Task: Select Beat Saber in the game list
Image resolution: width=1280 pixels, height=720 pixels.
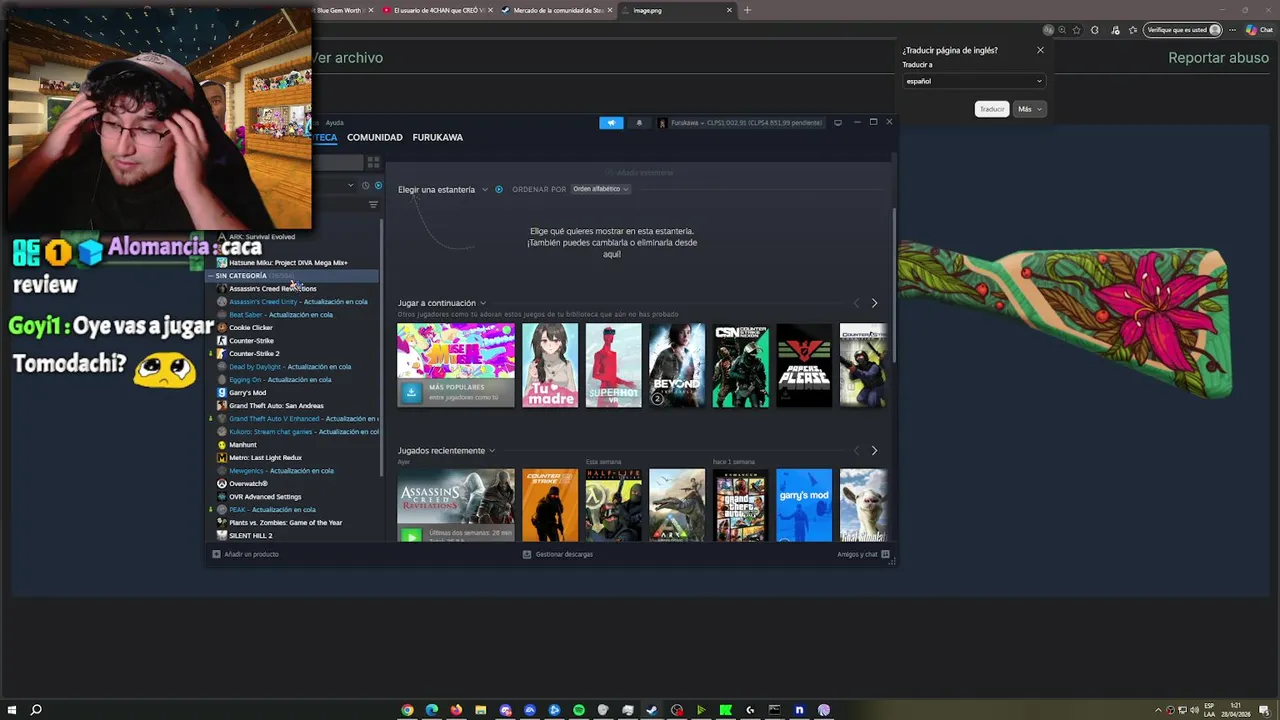Action: 246,314
